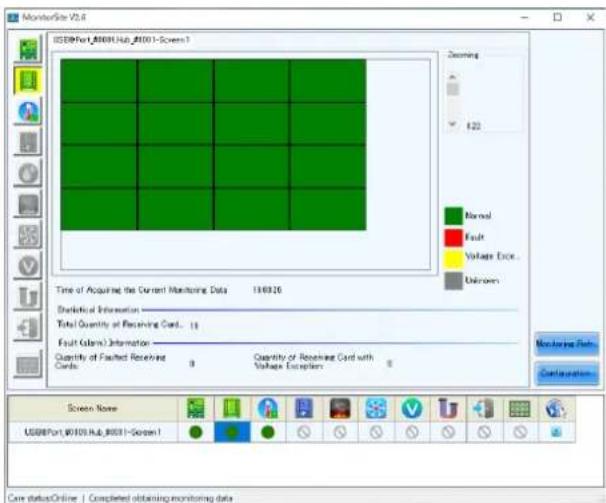Open the sixth sidebar icon below smoke
Viewport: 606px width, 503px height.
coord(28,205)
